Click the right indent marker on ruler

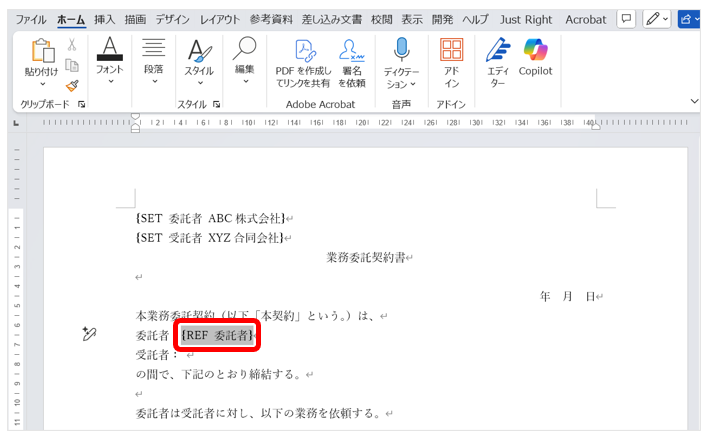point(596,125)
